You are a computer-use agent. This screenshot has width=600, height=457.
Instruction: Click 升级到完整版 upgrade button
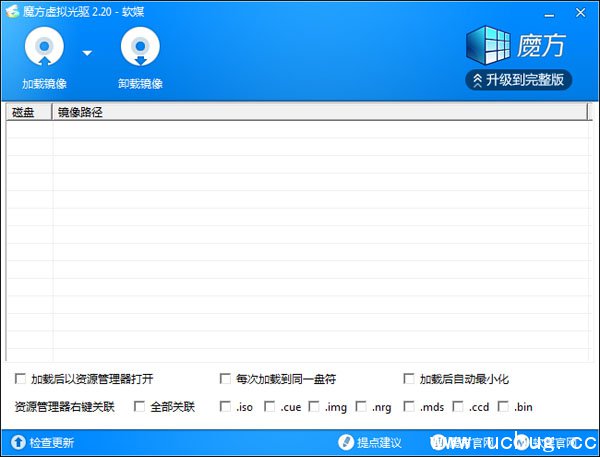point(518,80)
